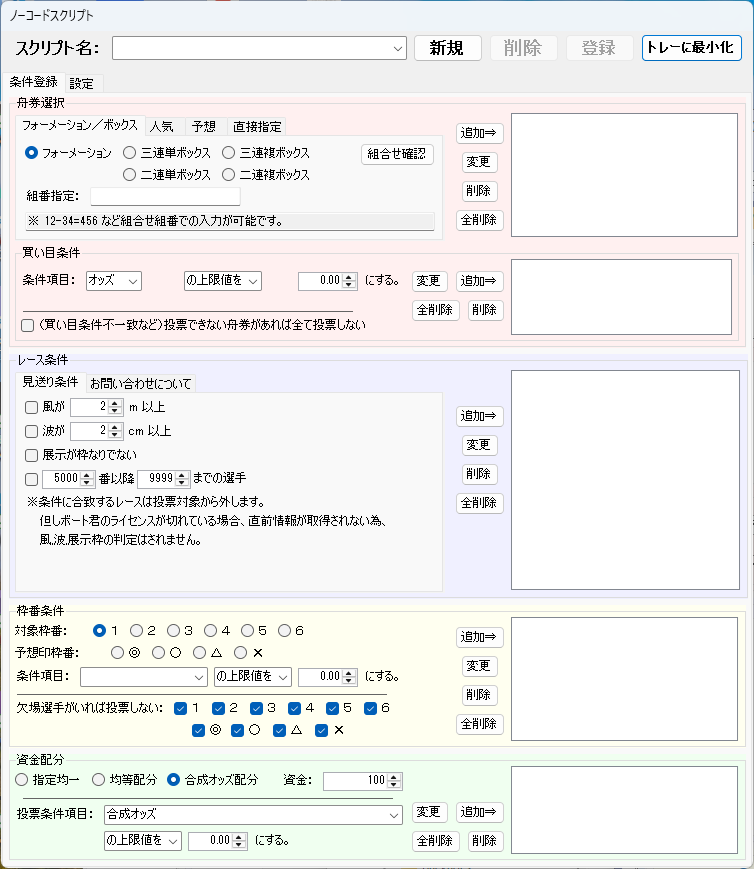754x869 pixels.
Task: Check the 波が cm 以上 checkbox
Action: point(32,431)
